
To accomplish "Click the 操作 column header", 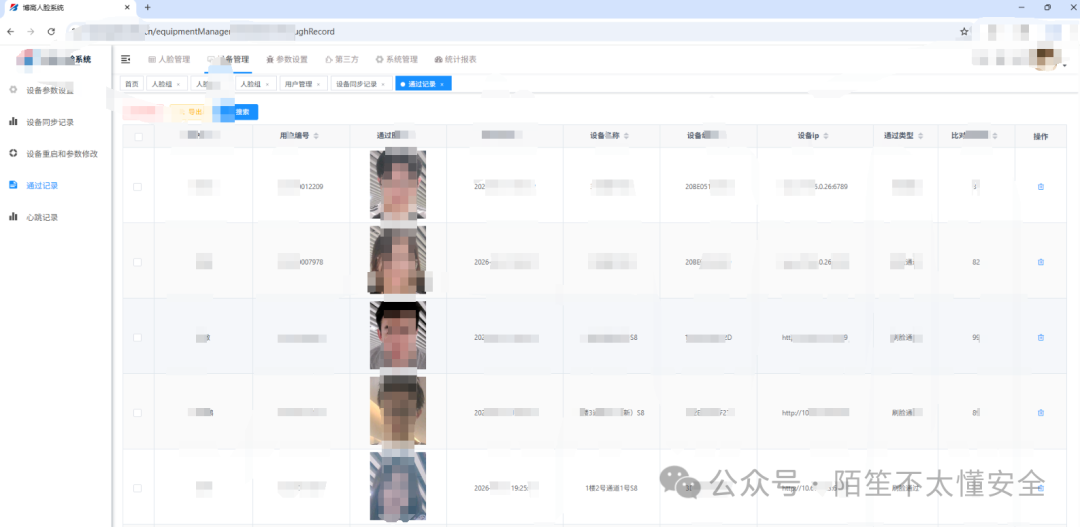I will tap(1040, 136).
